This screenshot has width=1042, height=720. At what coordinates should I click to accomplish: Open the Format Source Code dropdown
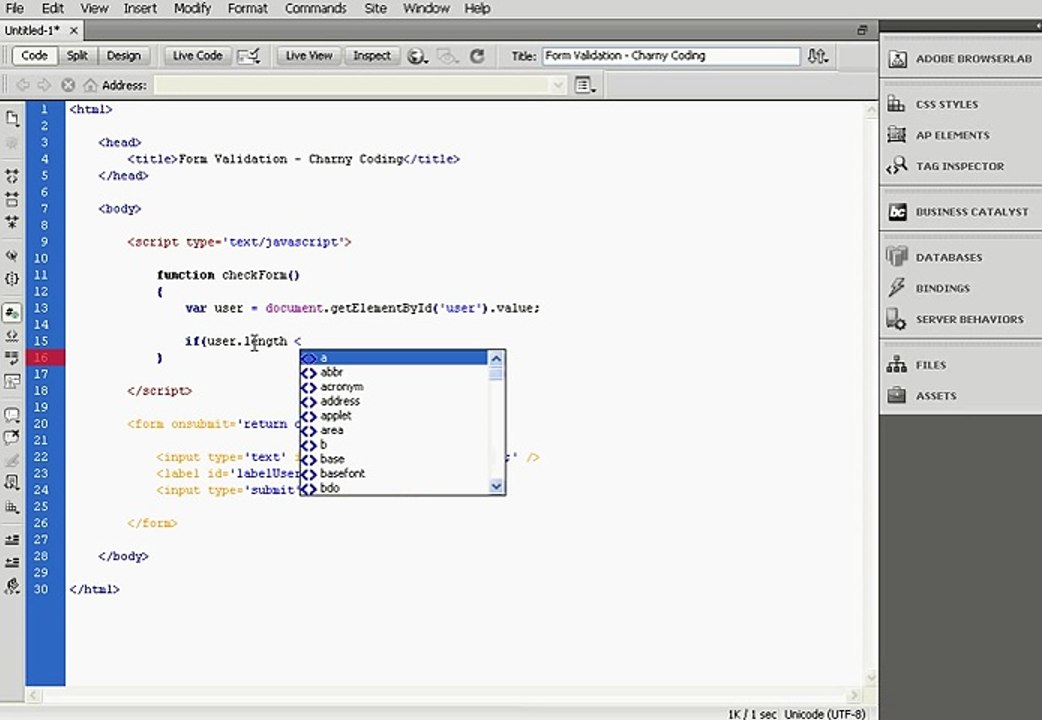[12, 586]
